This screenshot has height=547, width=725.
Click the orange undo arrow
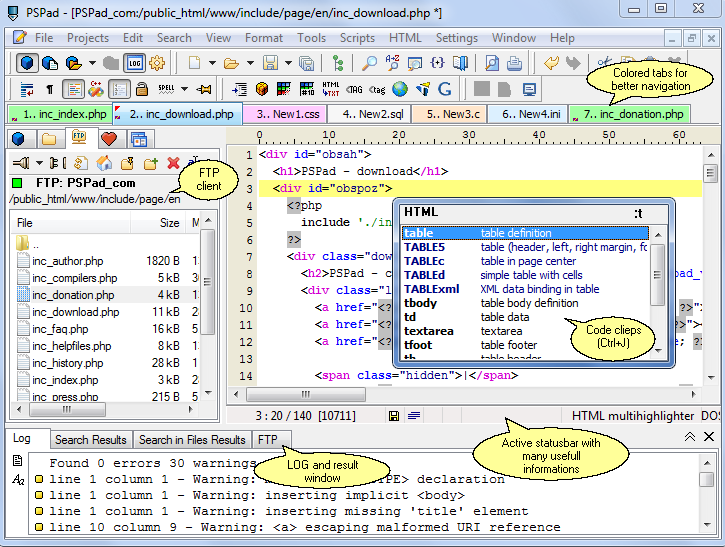[551, 62]
